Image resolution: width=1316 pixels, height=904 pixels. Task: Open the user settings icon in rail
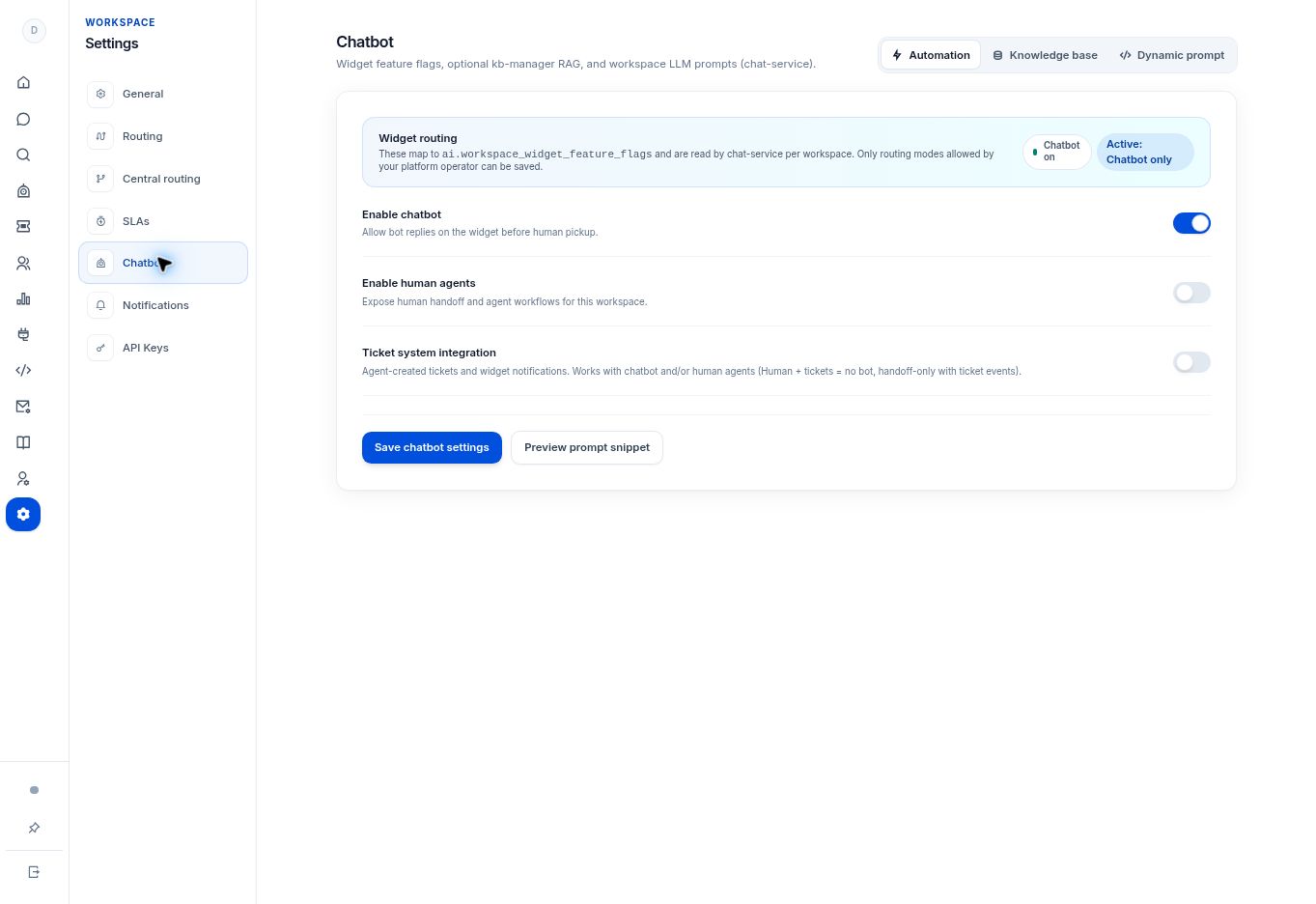click(23, 478)
